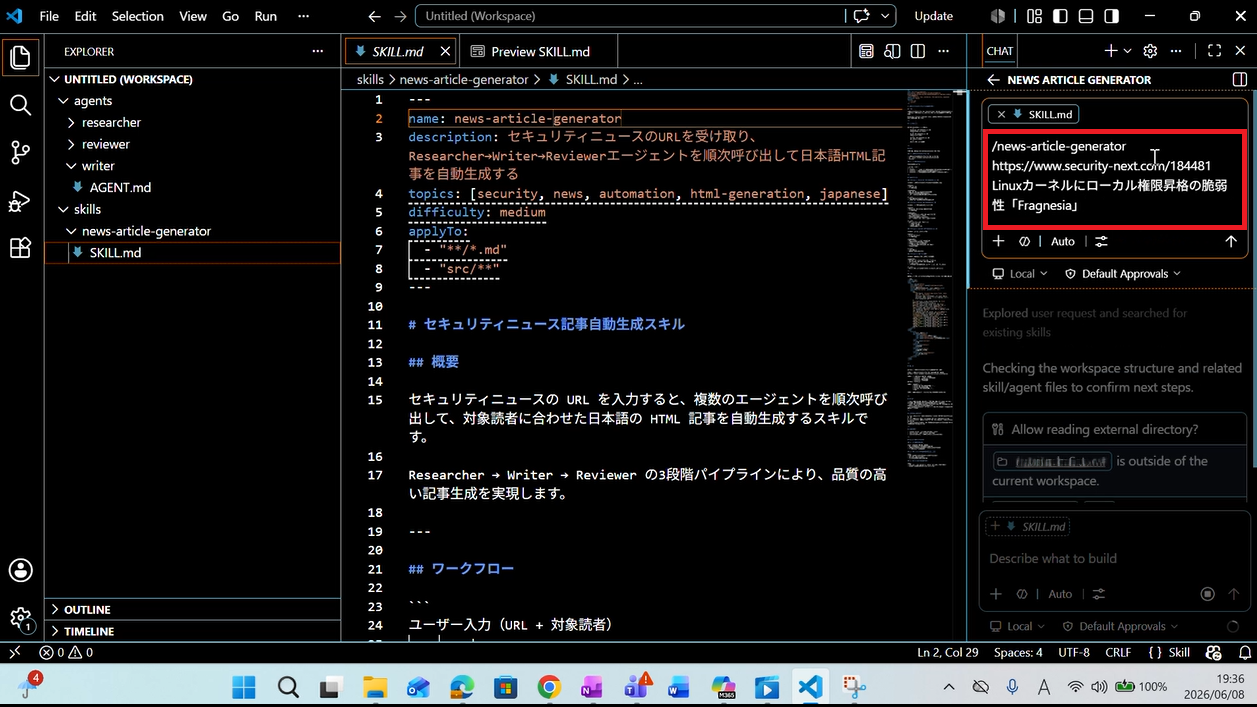
Task: Remove SKILL.md attachment chip from prompt
Action: (x=1001, y=114)
